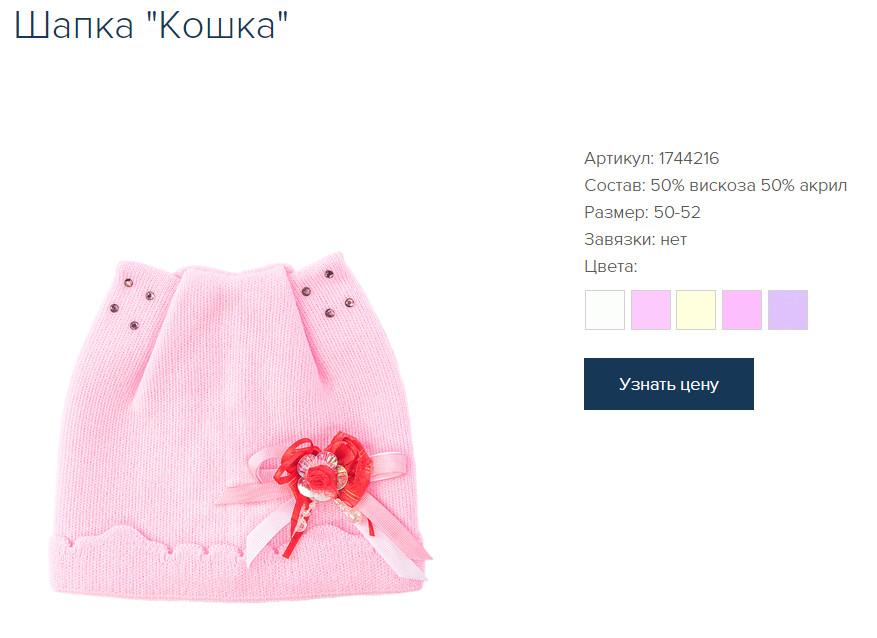Click the Узнать цену button
877x638 pixels.
[668, 384]
